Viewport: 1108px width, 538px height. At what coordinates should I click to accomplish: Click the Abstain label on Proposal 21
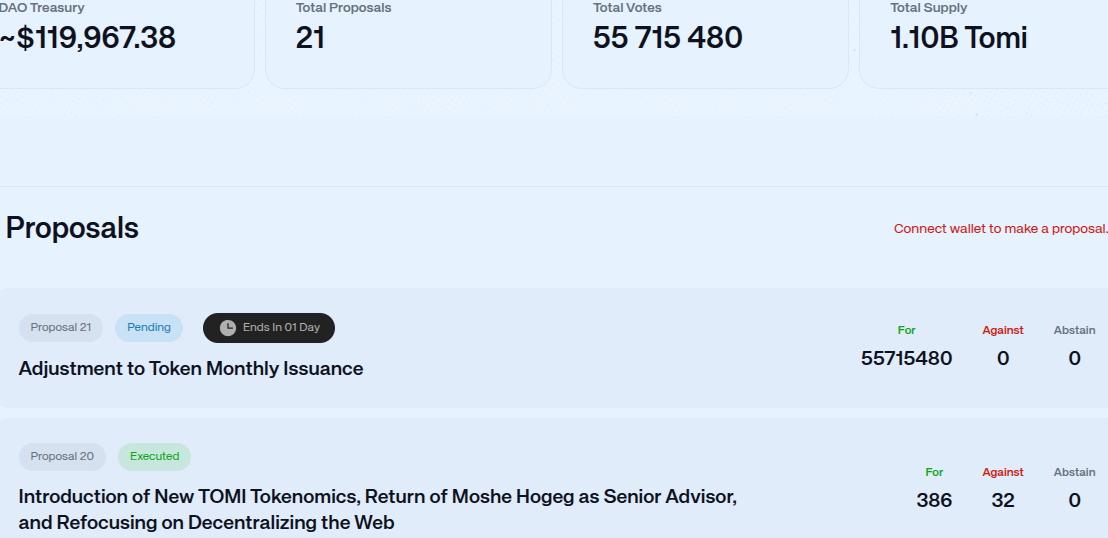coord(1074,330)
